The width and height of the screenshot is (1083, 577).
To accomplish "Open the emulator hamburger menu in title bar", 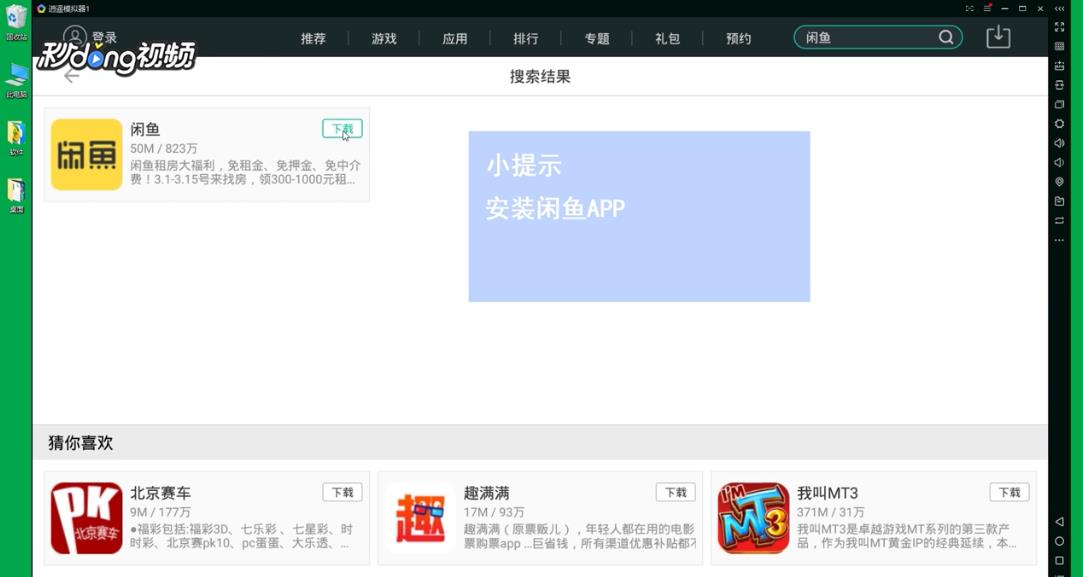I will point(987,8).
